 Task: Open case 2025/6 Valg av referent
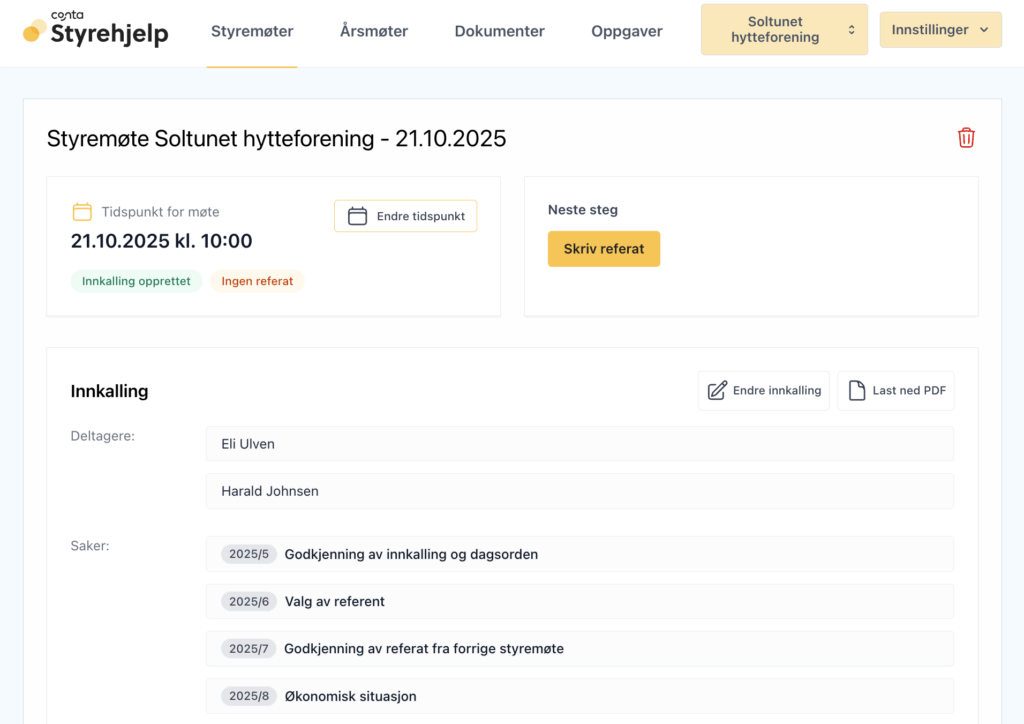point(579,601)
